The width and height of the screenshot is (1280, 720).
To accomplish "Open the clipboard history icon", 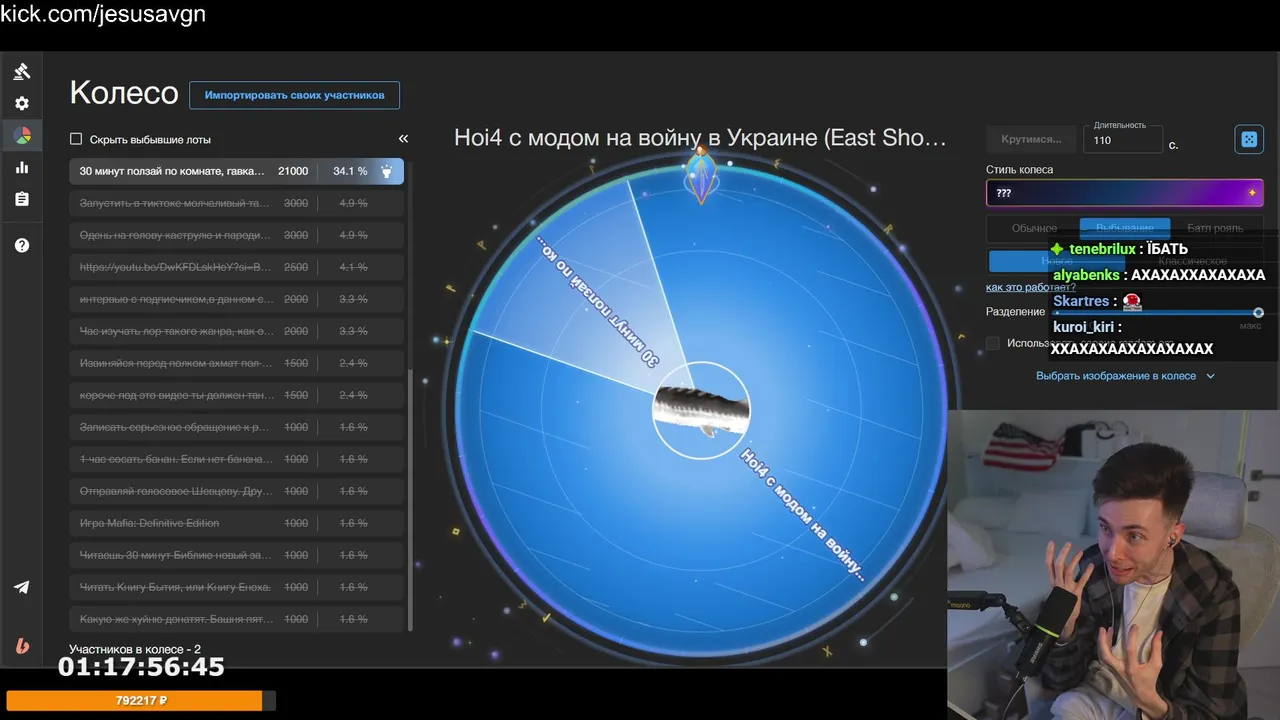I will 22,199.
